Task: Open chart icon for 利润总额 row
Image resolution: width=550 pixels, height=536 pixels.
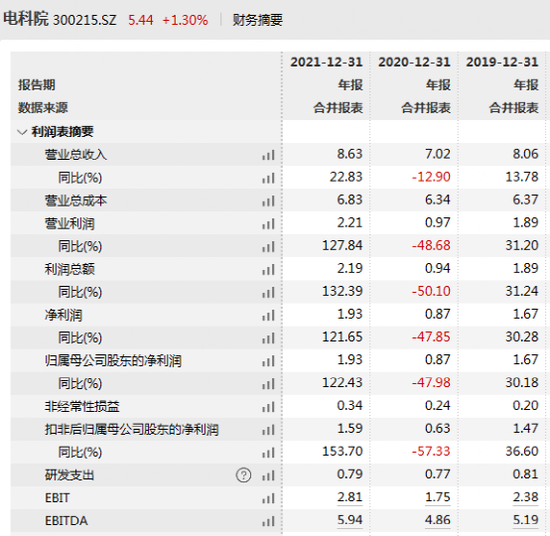Action: tap(268, 269)
